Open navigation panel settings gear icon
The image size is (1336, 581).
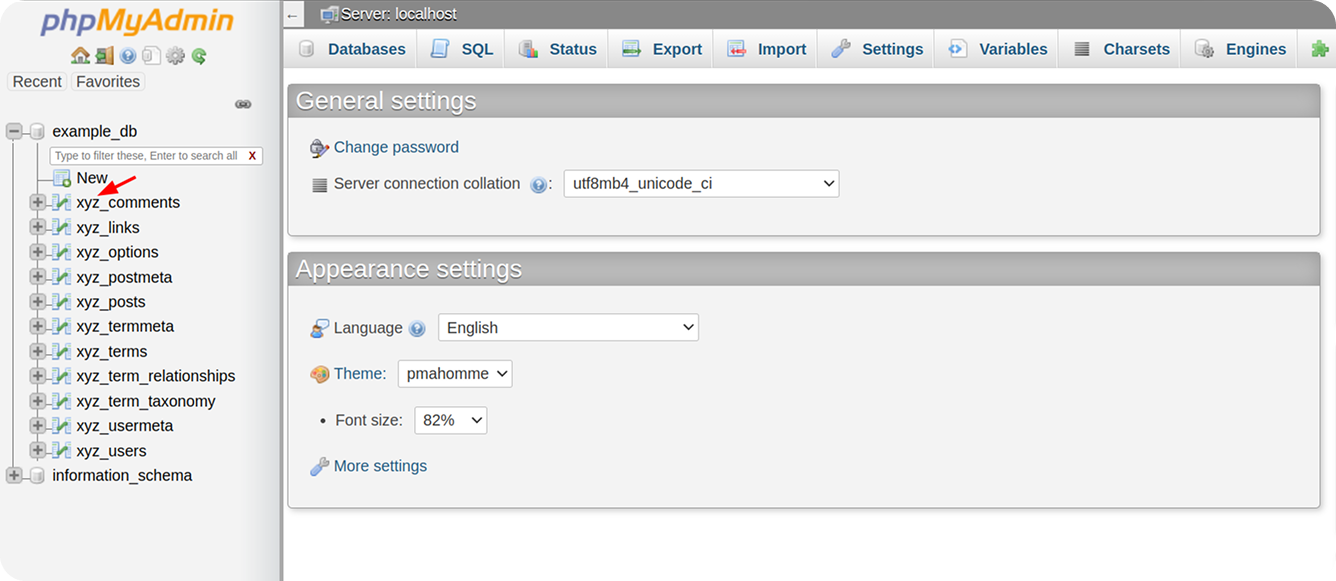175,56
